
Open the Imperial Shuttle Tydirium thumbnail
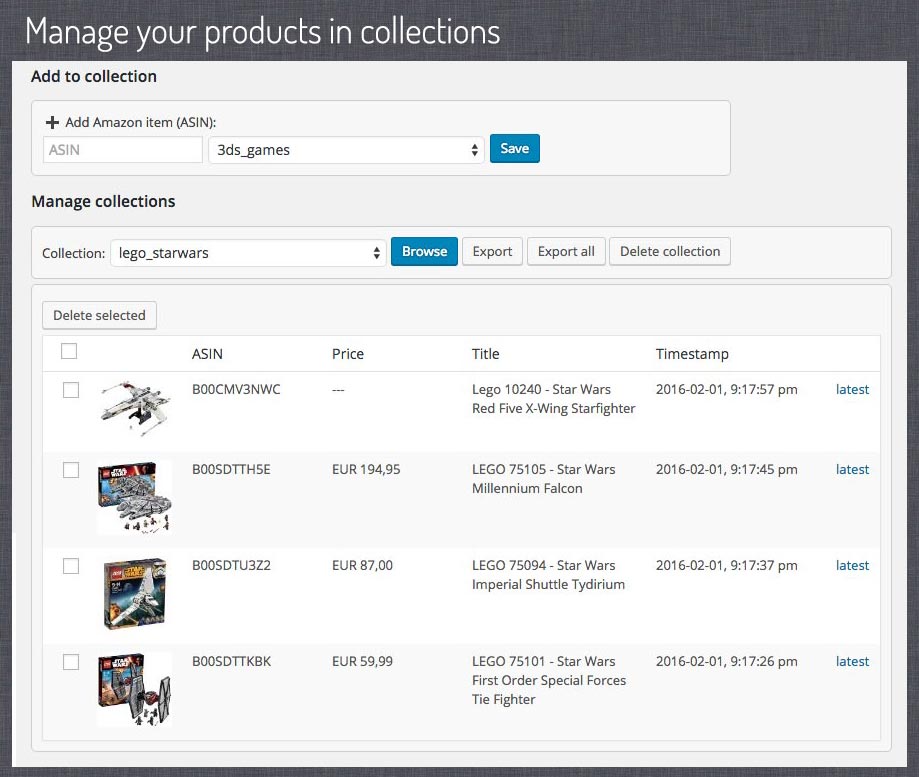coord(135,593)
